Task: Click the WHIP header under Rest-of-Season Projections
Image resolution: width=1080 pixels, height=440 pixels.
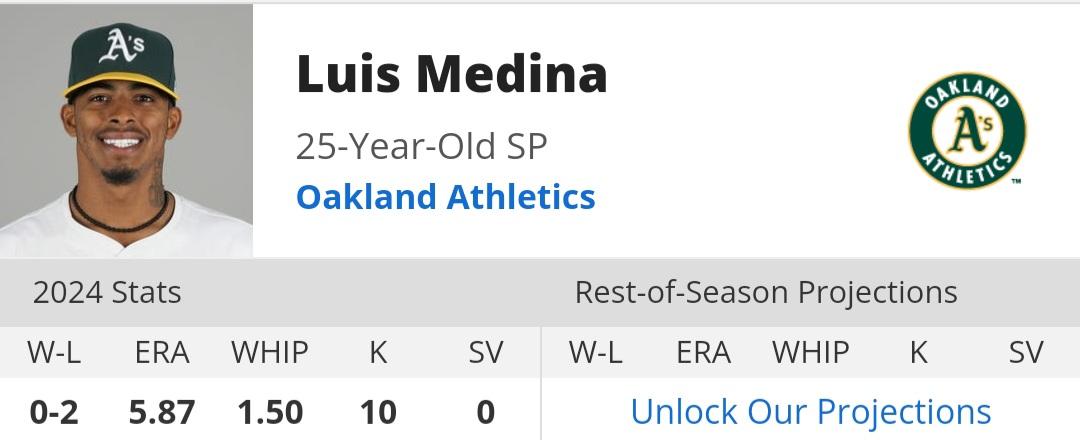Action: (810, 352)
